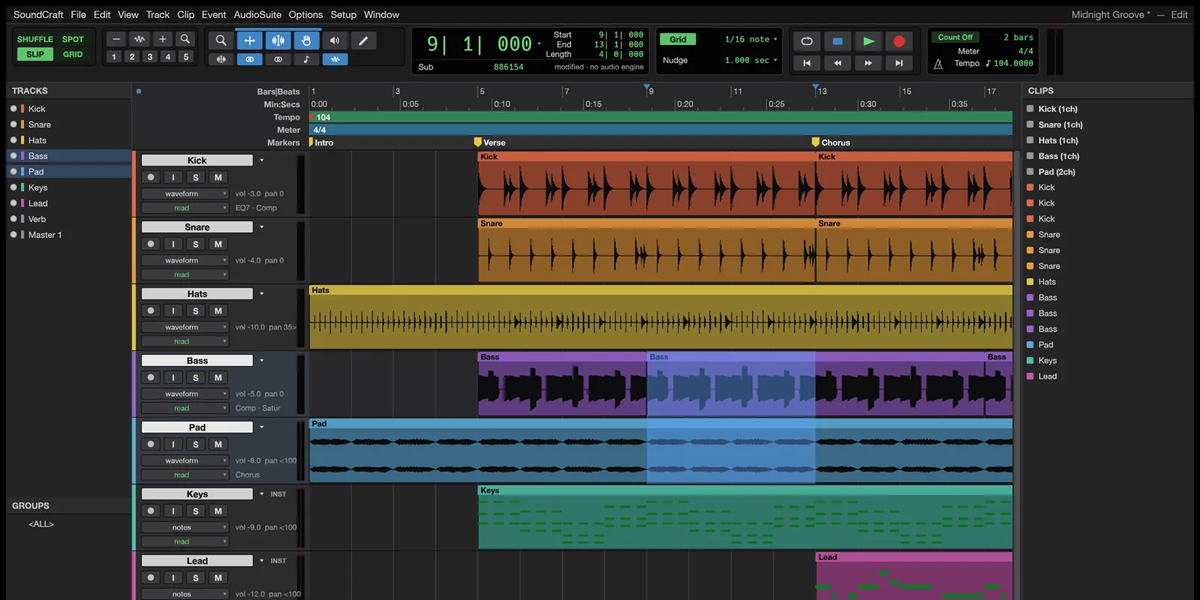Toggle the blue automation follows edit button

coord(334,59)
